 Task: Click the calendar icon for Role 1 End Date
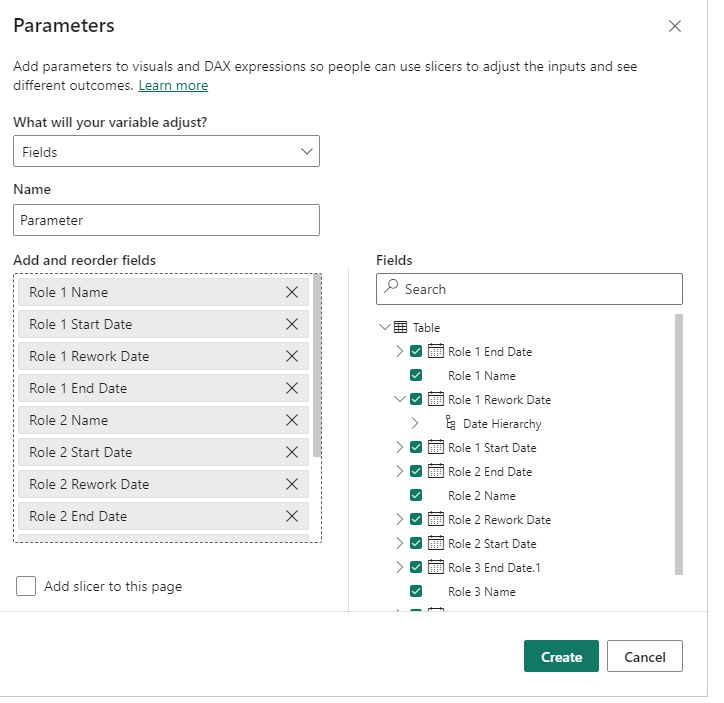pos(435,351)
